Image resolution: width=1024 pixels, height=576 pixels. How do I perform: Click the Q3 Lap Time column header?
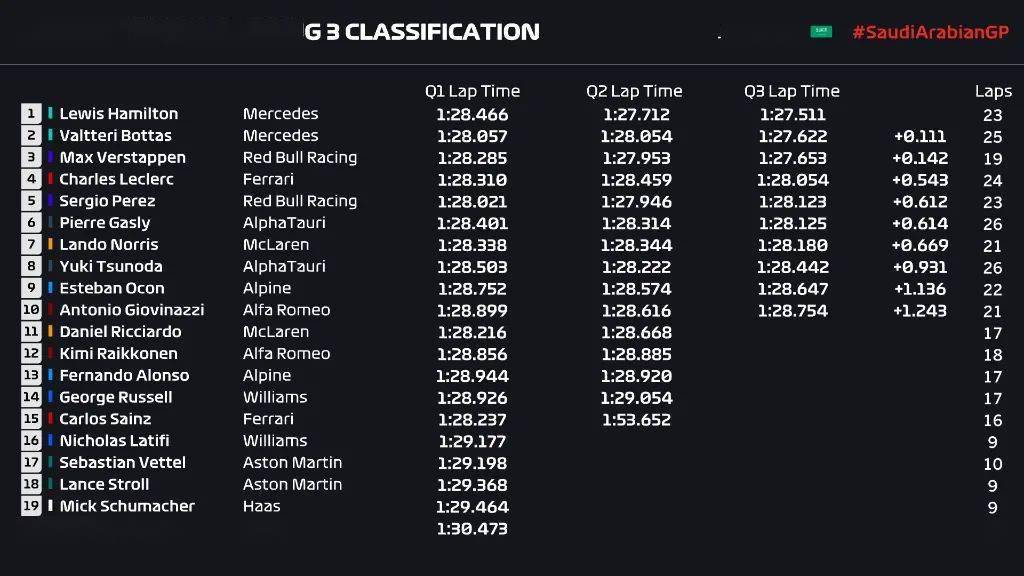point(792,91)
